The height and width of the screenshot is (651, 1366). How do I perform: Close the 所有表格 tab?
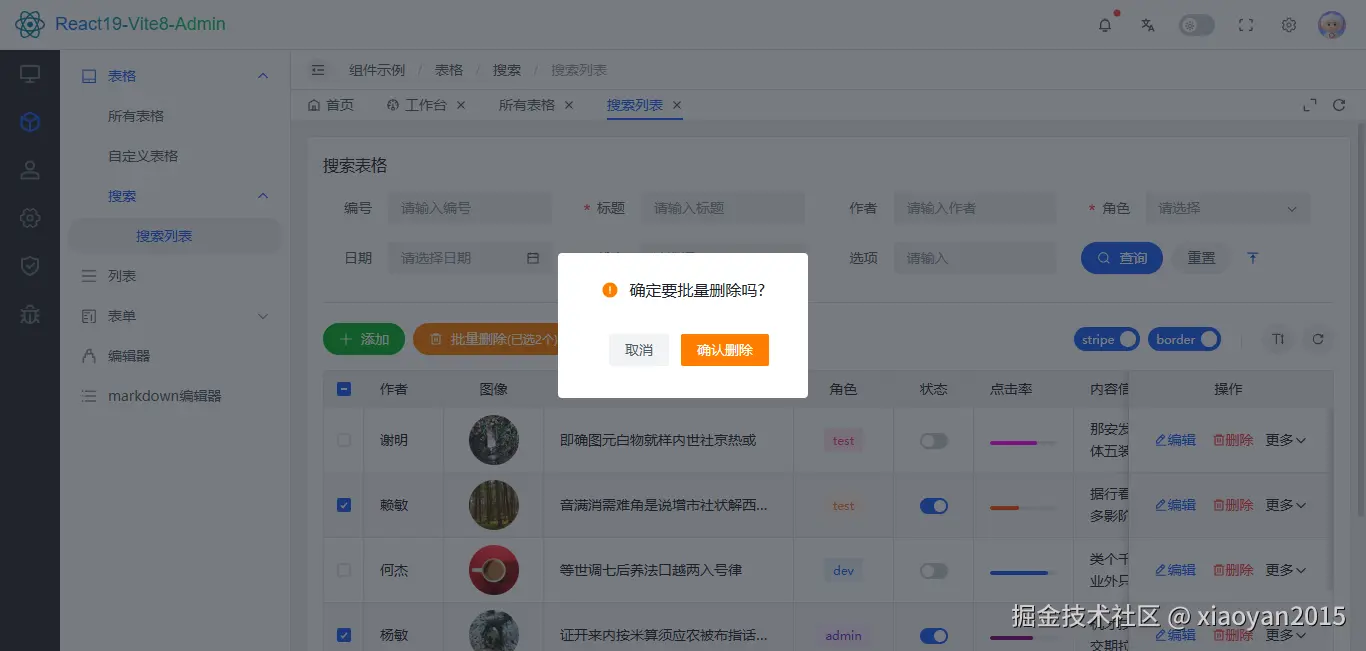pos(569,105)
